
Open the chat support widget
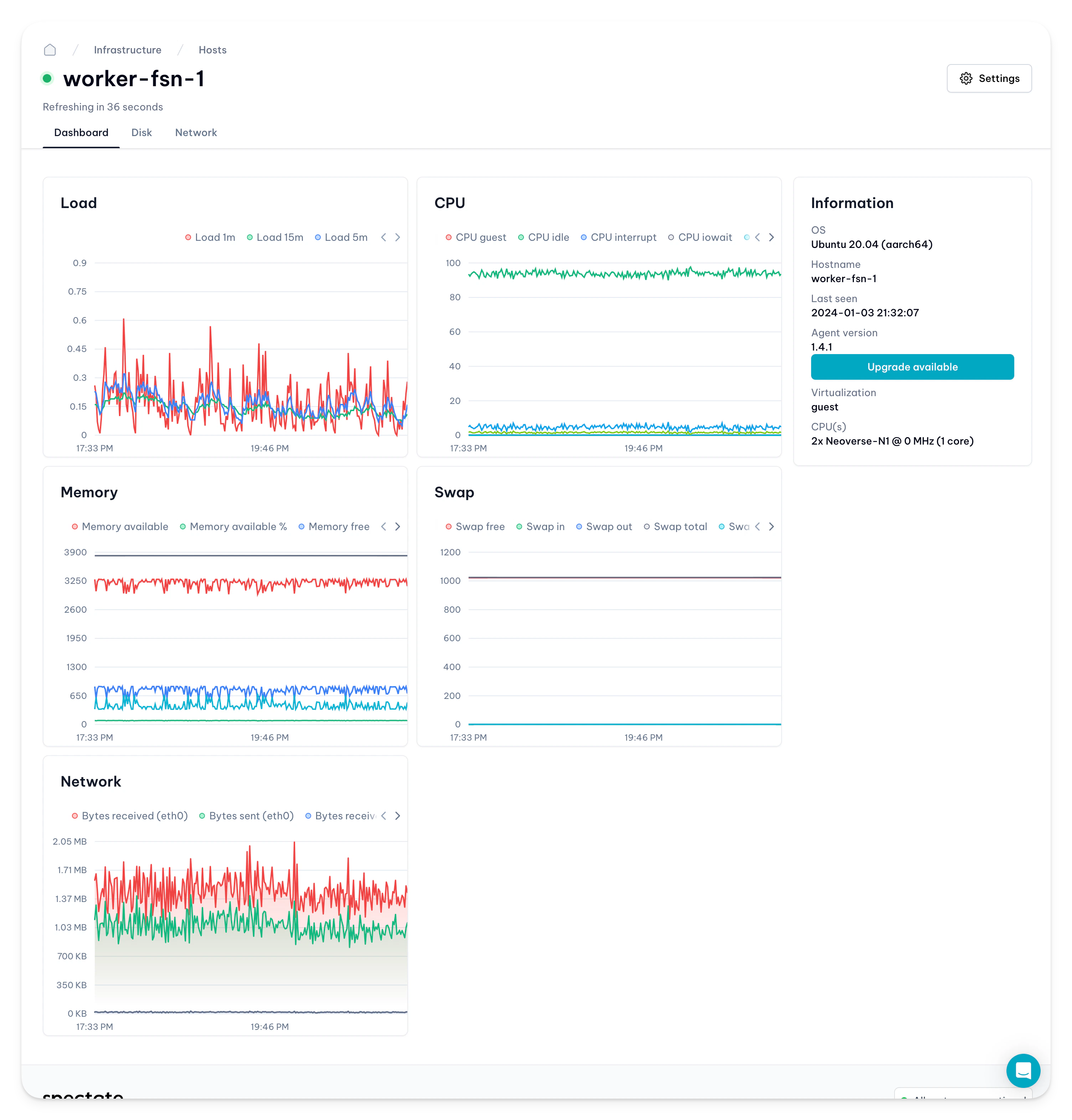[x=1023, y=1070]
